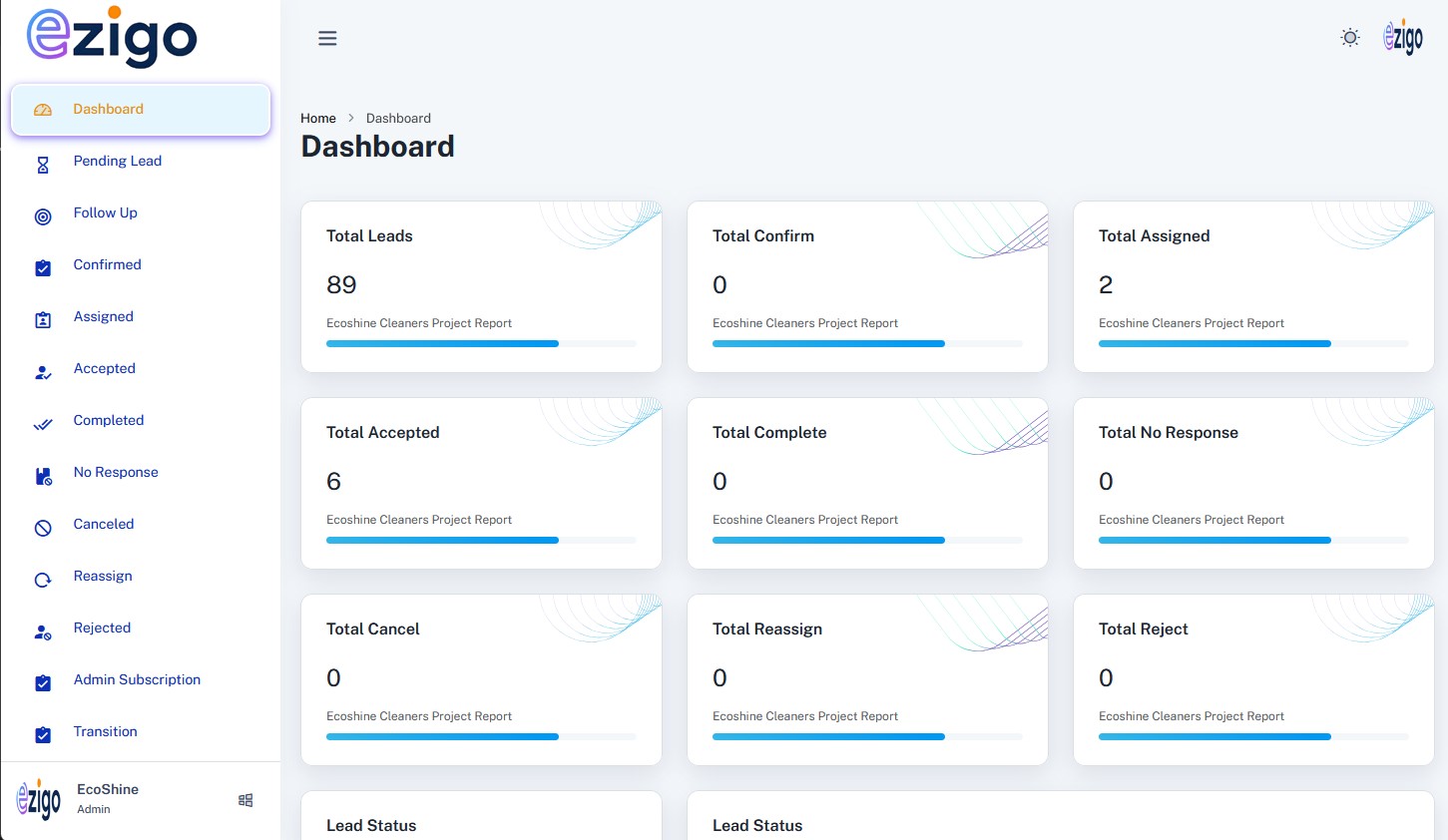
Task: Click the ezigo logo at top left
Action: click(x=112, y=38)
